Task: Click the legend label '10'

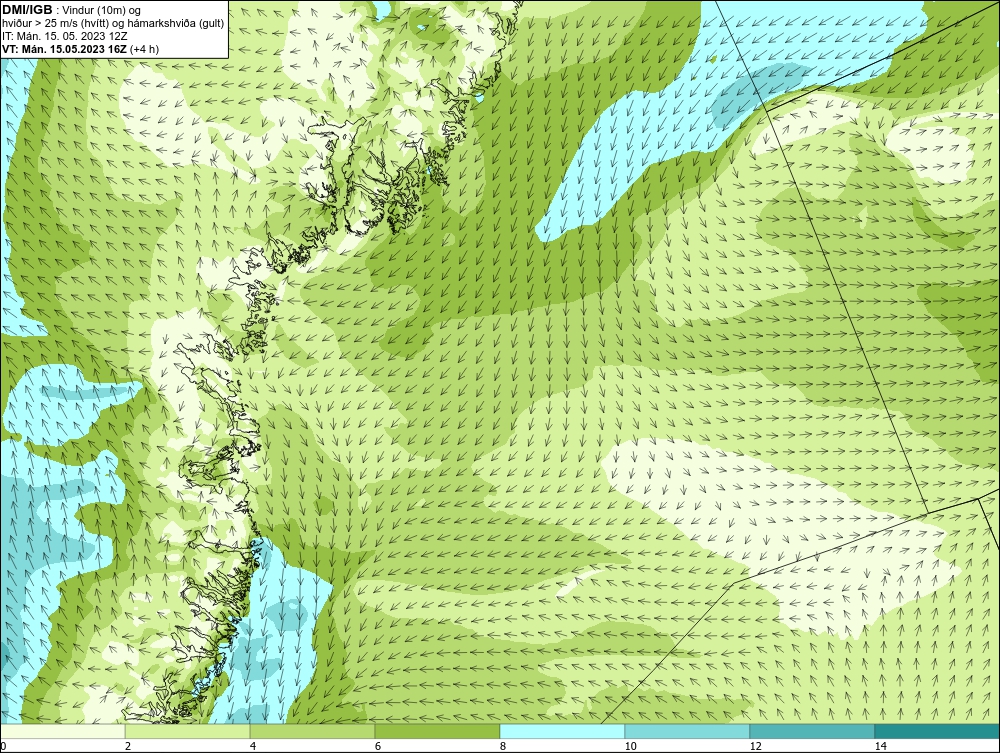Action: coord(630,747)
